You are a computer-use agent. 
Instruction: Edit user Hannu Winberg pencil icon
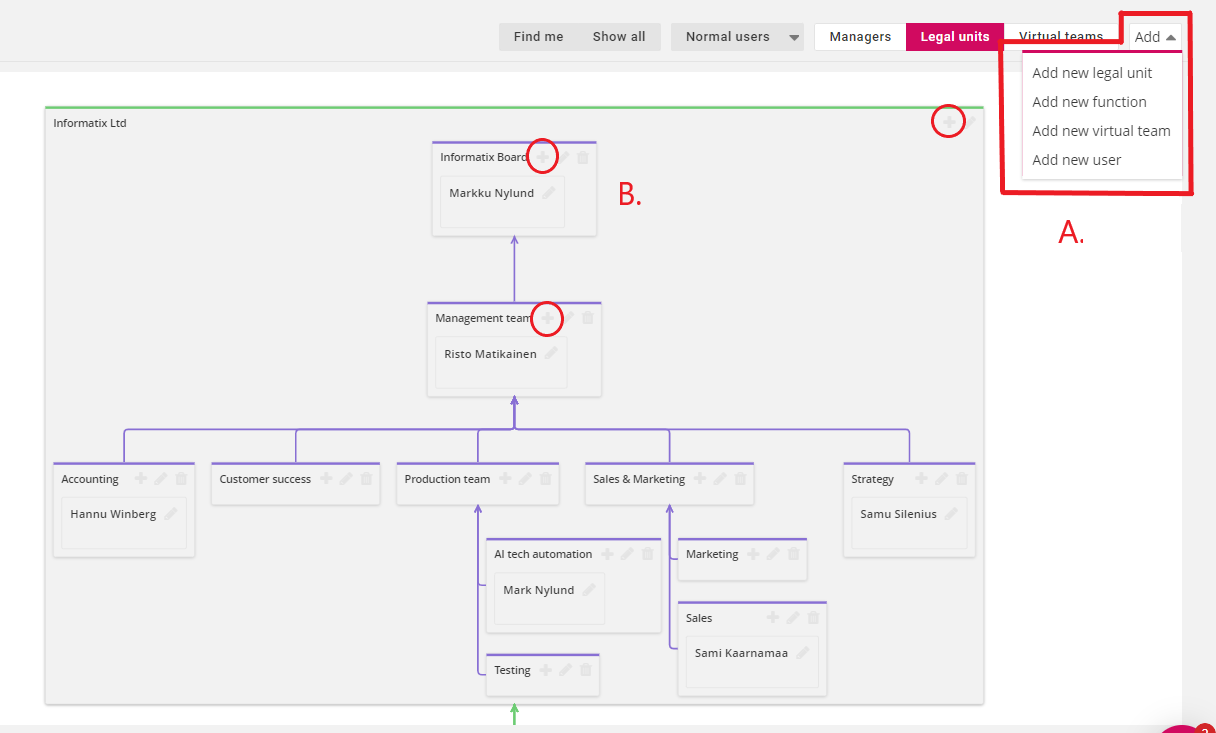170,514
